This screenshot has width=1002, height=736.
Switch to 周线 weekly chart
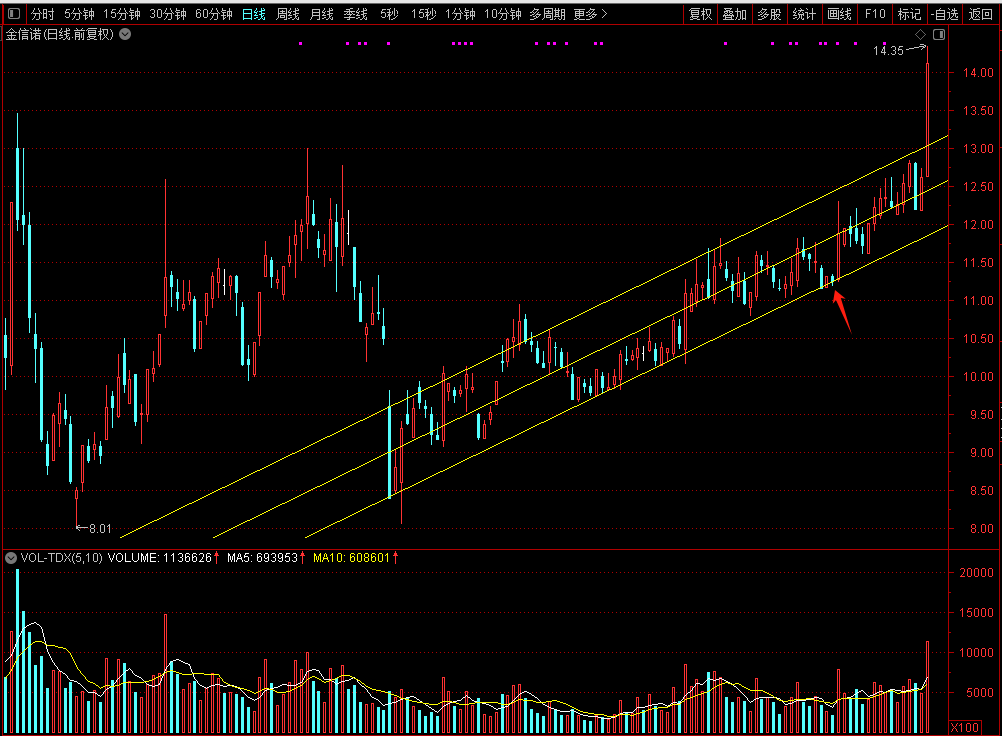tap(288, 14)
